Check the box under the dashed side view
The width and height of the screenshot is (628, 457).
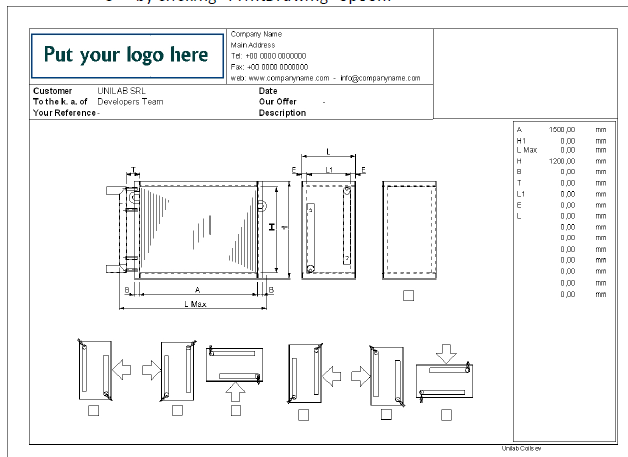[408, 295]
